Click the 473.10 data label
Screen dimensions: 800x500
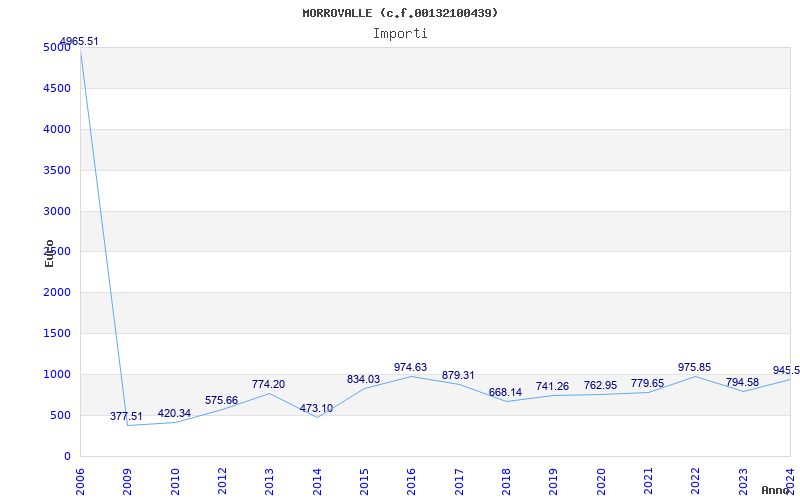point(316,408)
